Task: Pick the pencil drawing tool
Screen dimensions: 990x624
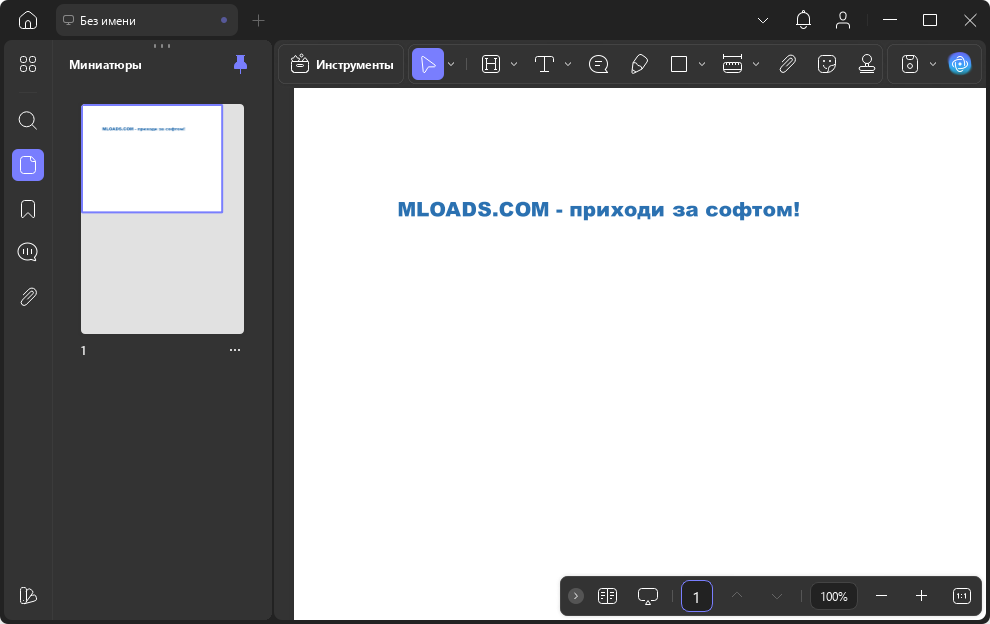Action: [x=639, y=64]
